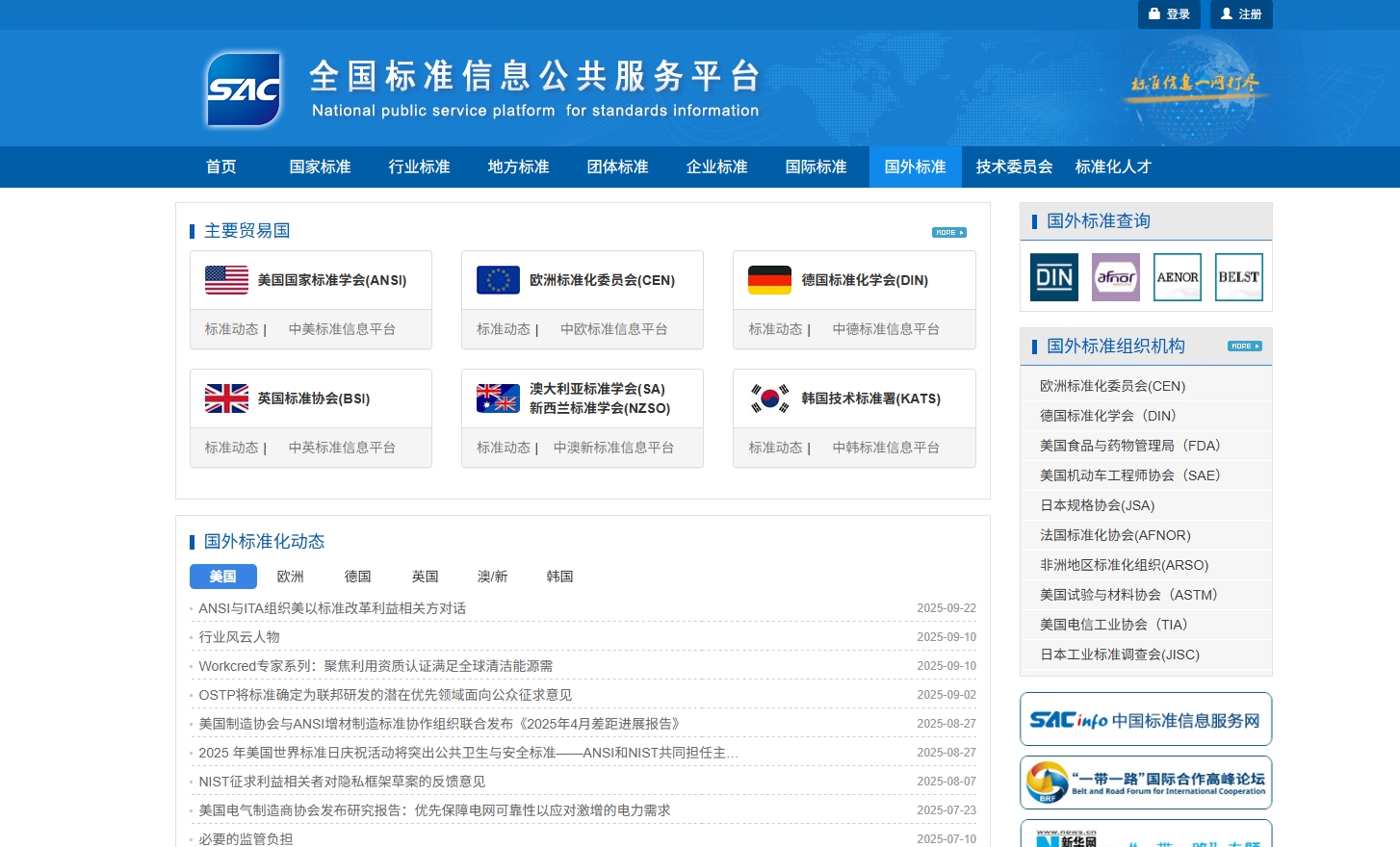Click the SACinfo 中国标准信息服务网 banner
The height and width of the screenshot is (847, 1400).
coord(1146,720)
